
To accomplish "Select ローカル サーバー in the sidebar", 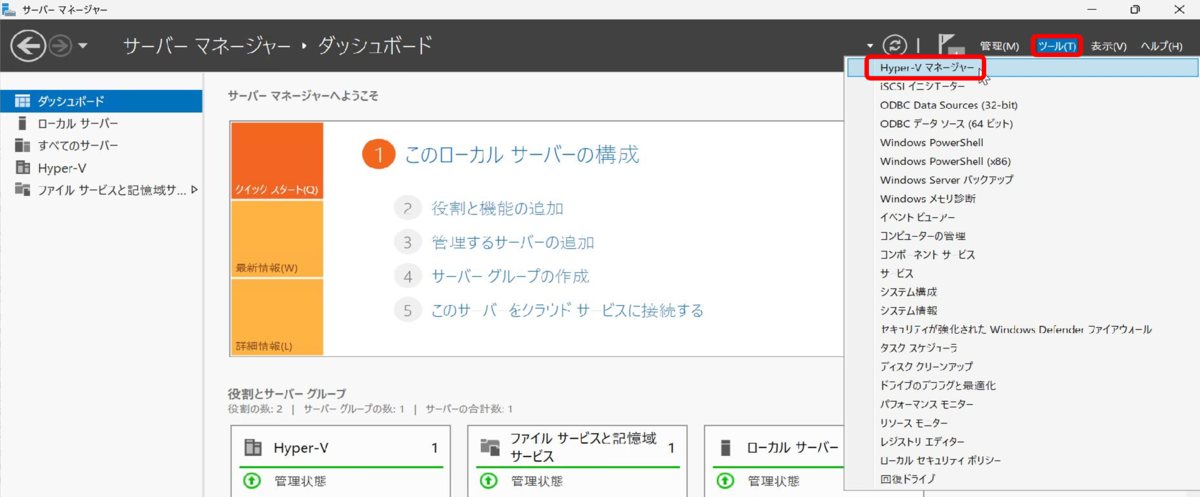I will click(x=101, y=123).
